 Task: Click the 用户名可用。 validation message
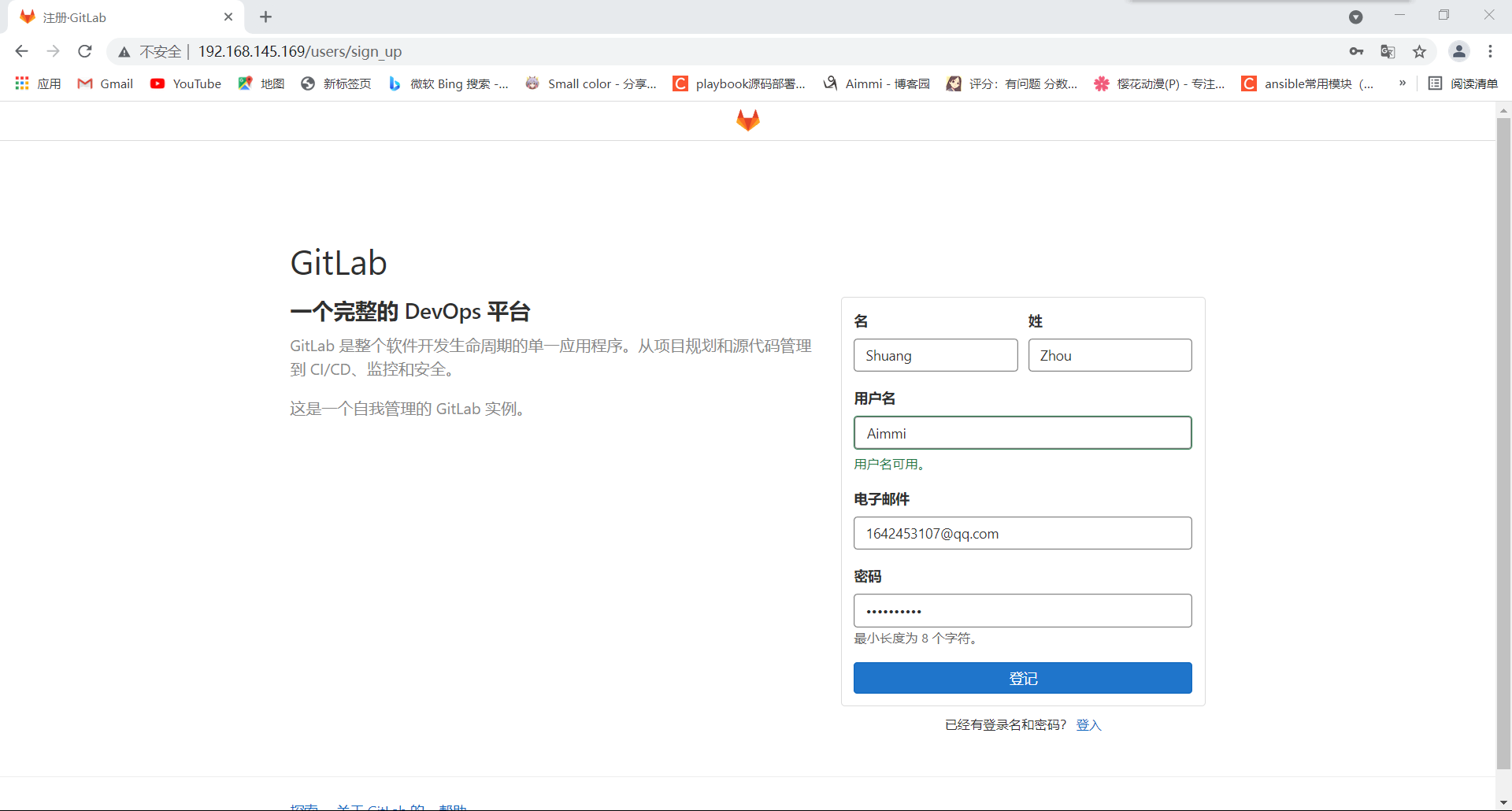tap(890, 465)
